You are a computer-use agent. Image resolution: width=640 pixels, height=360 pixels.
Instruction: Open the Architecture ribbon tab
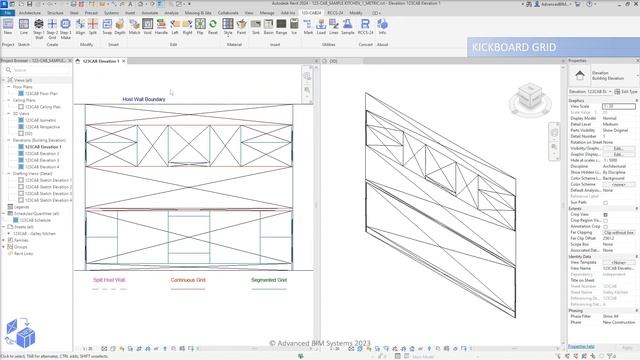pyautogui.click(x=30, y=13)
